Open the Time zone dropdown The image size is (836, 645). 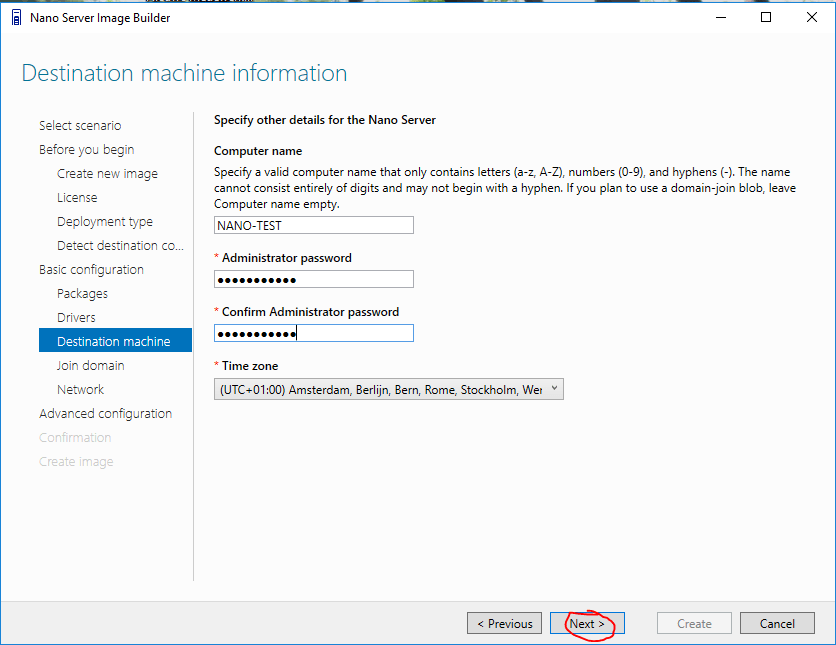(x=389, y=390)
